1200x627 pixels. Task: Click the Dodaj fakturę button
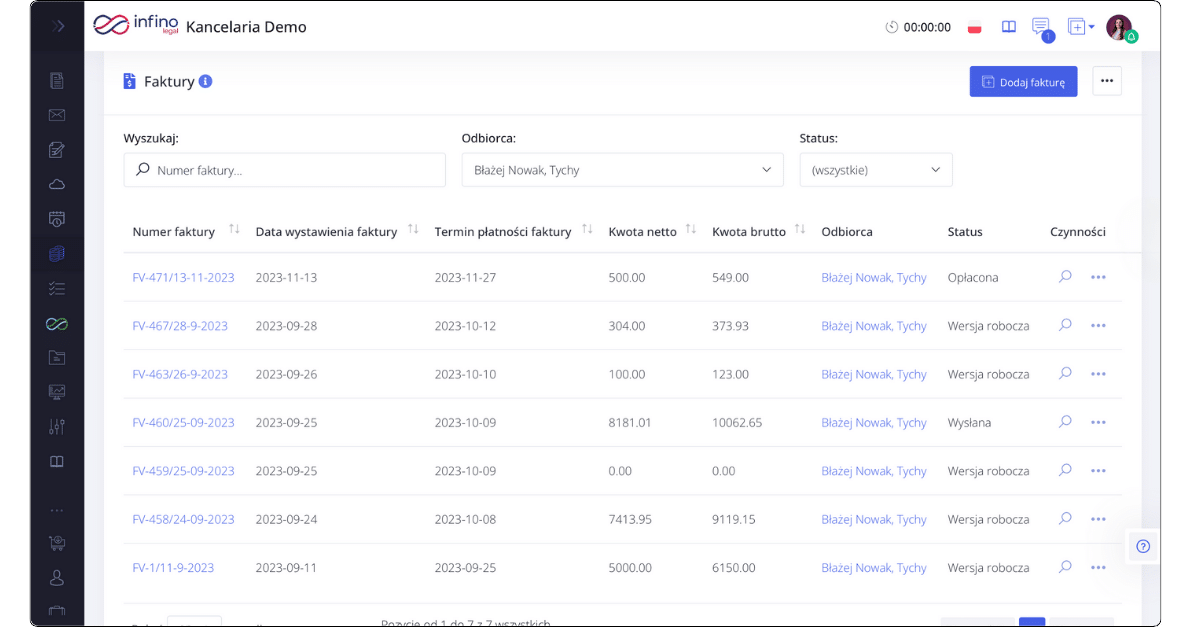pyautogui.click(x=1023, y=82)
